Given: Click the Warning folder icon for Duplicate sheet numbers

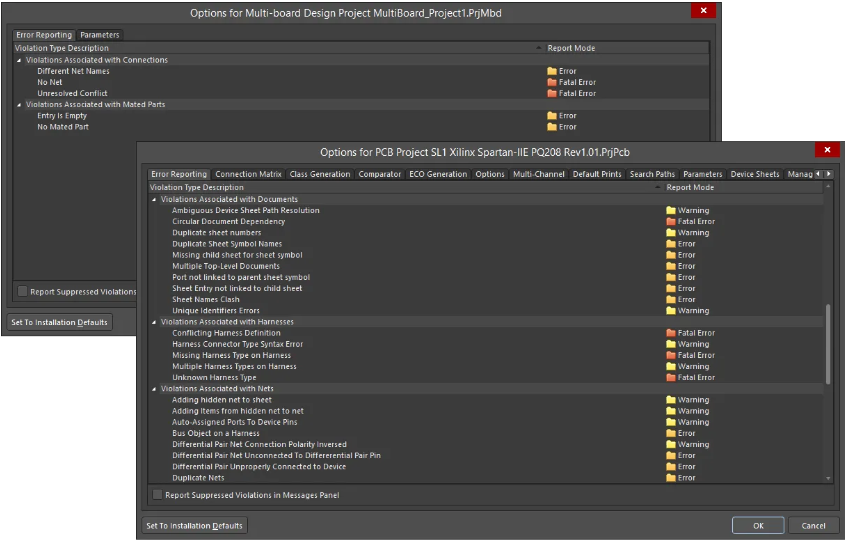Looking at the screenshot, I should pyautogui.click(x=671, y=233).
